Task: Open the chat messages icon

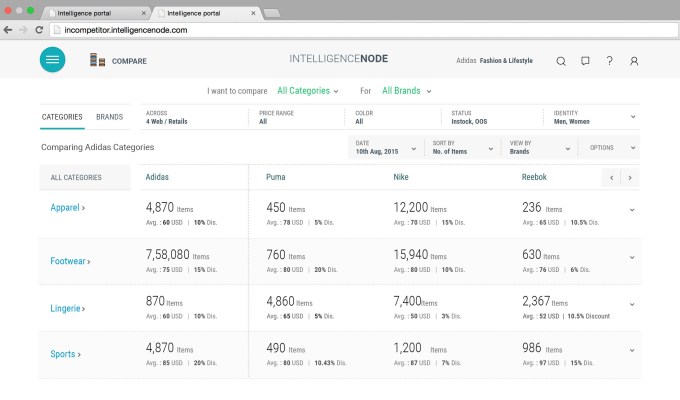Action: (x=585, y=61)
